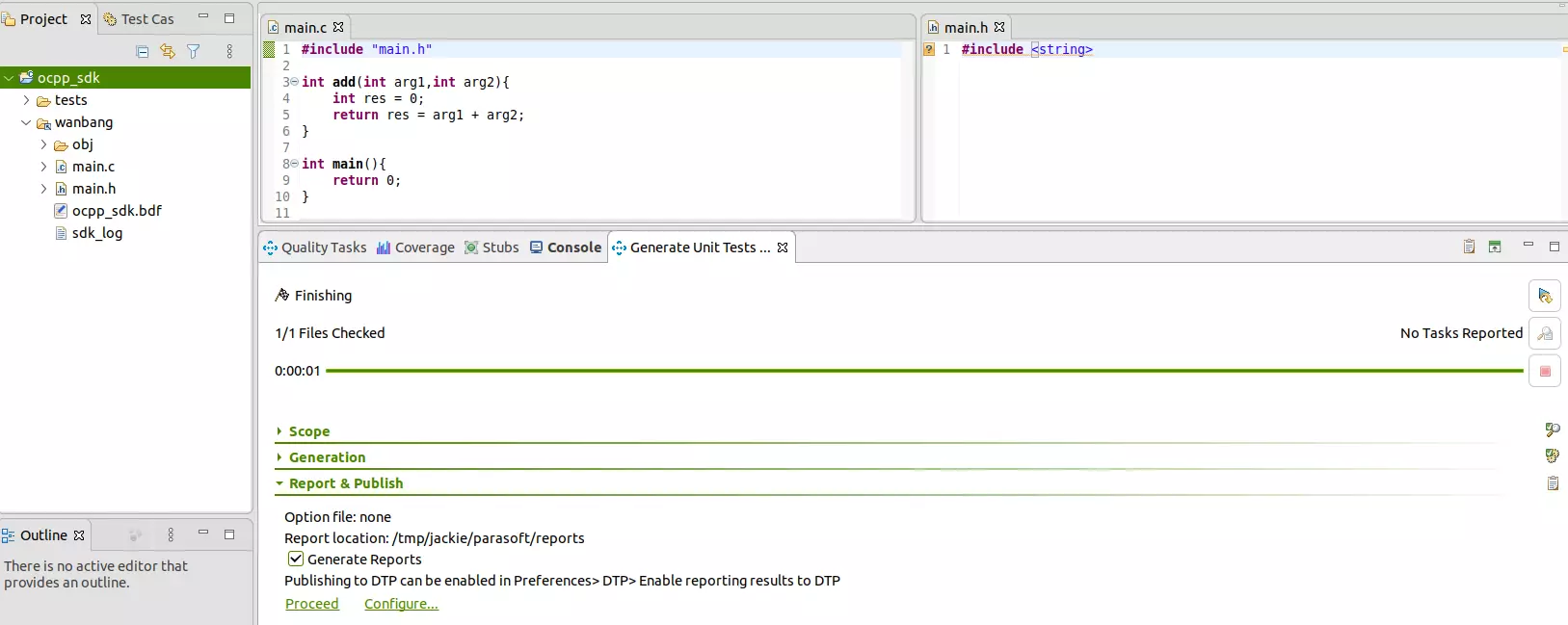
Task: Collapse the Report & Publish section
Action: point(279,483)
